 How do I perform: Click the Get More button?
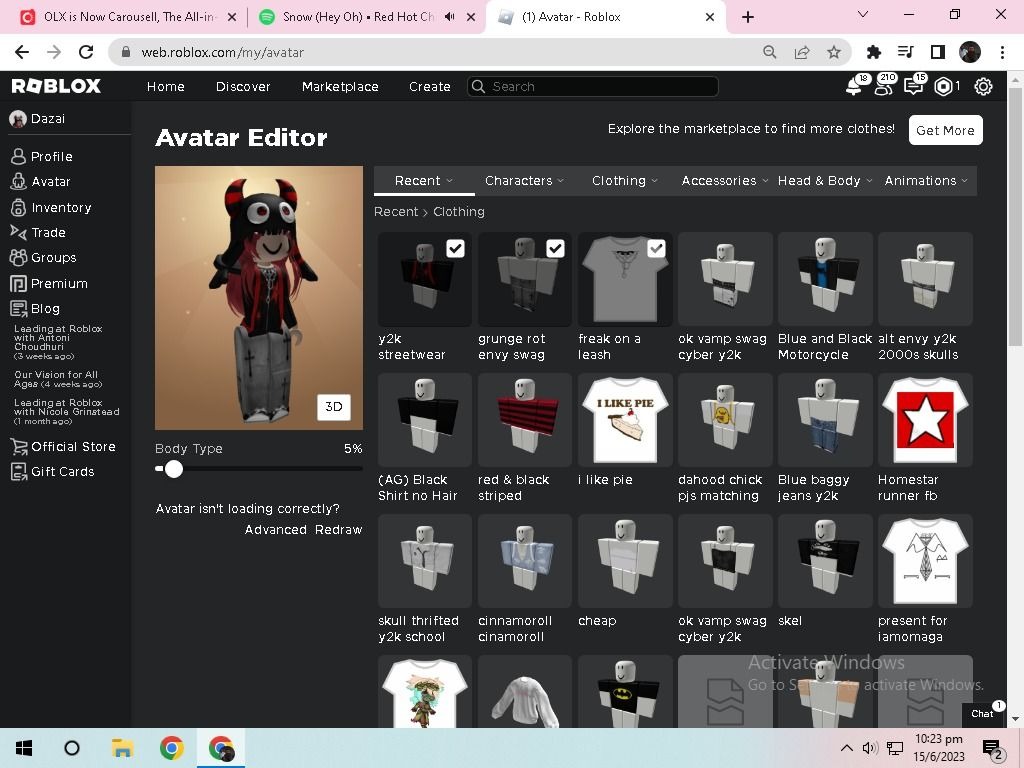944,130
